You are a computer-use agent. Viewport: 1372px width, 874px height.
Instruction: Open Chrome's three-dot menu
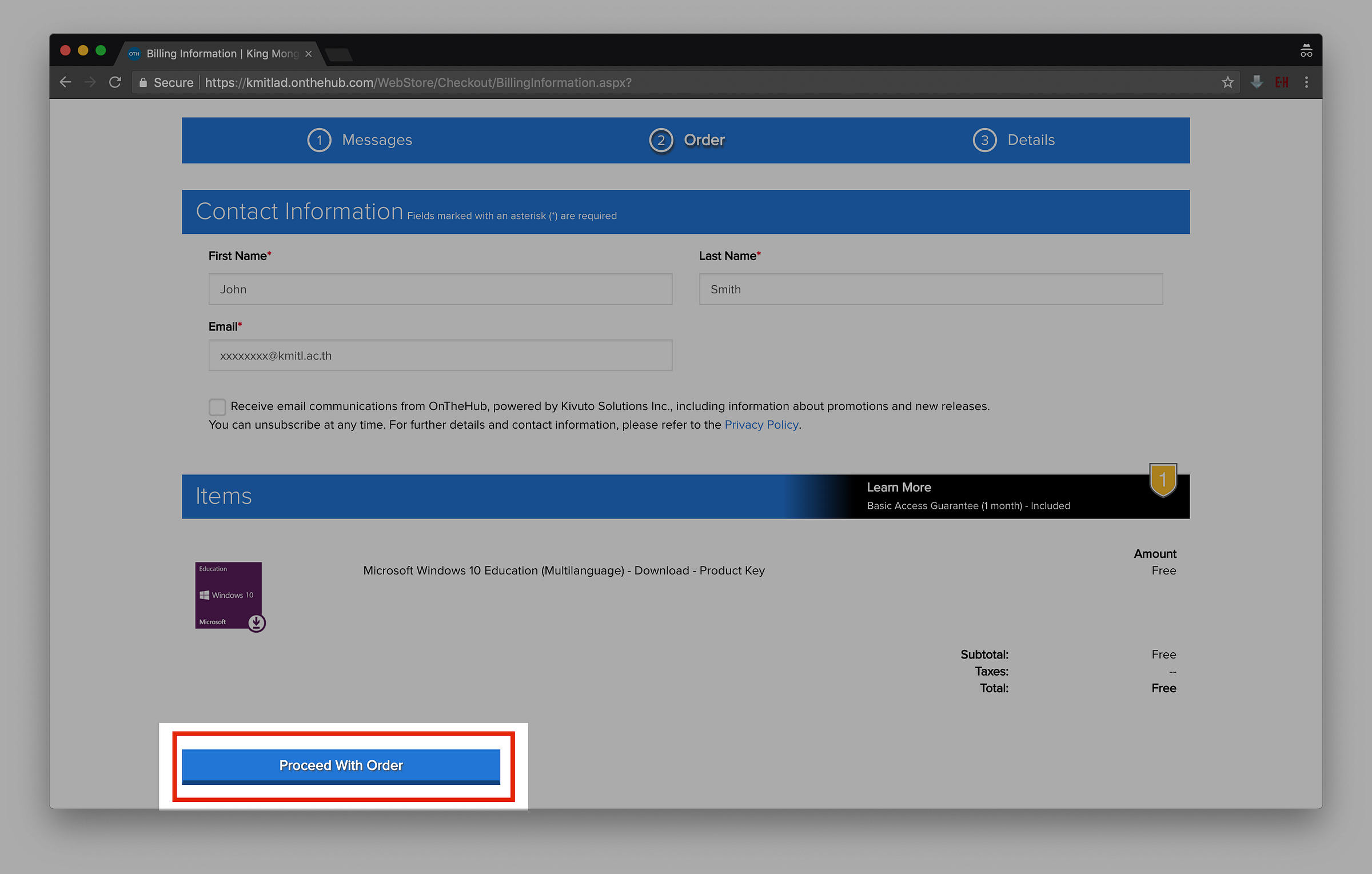point(1306,82)
